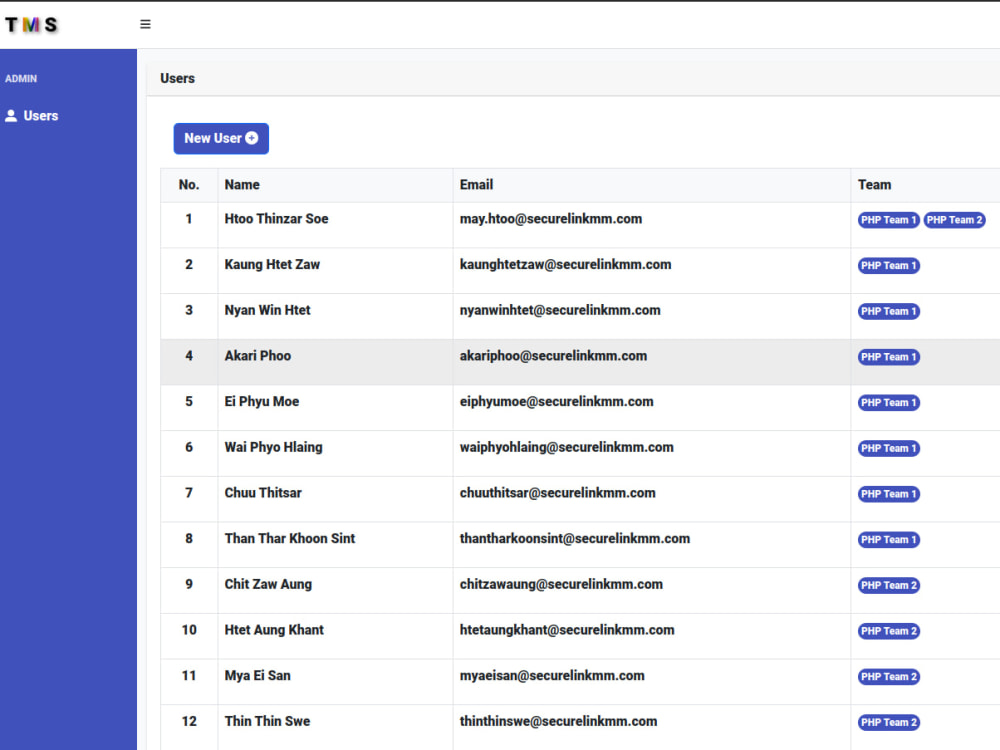This screenshot has height=750, width=1000.
Task: Select the PHP Team 2 badge for Chit Zaw Aung
Action: point(888,585)
